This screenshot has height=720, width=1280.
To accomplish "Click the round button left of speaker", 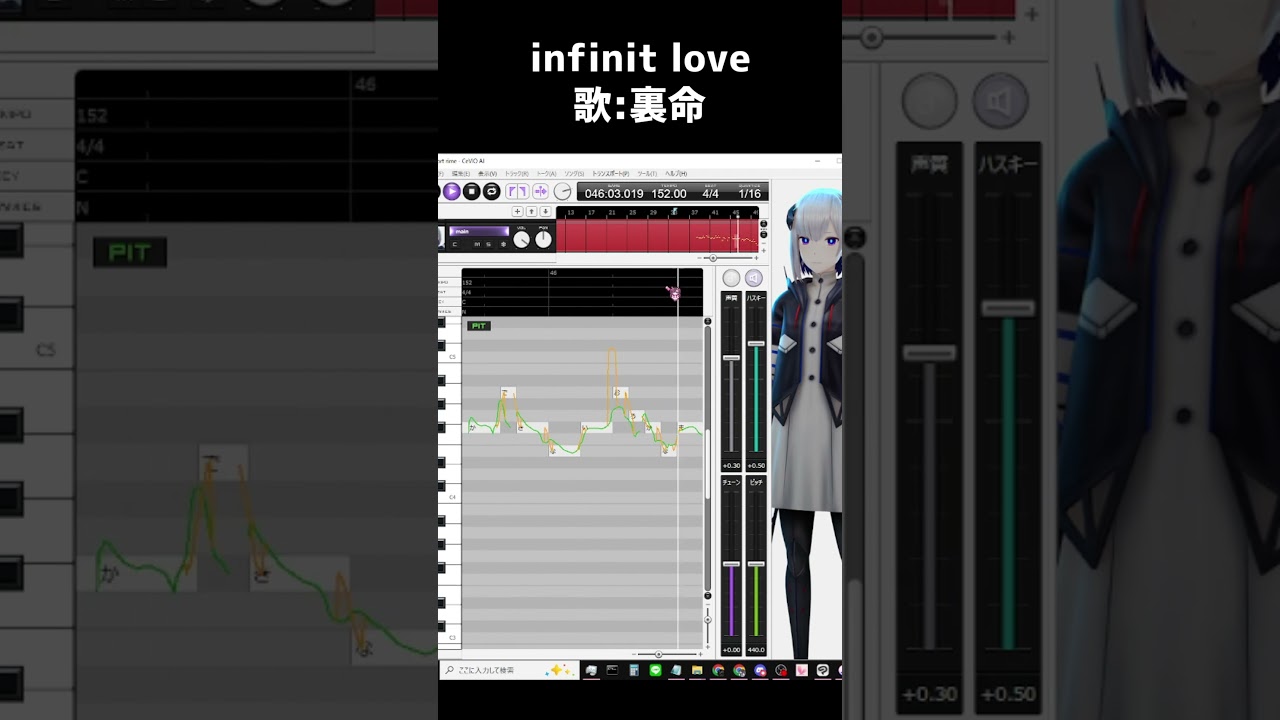I will point(732,278).
